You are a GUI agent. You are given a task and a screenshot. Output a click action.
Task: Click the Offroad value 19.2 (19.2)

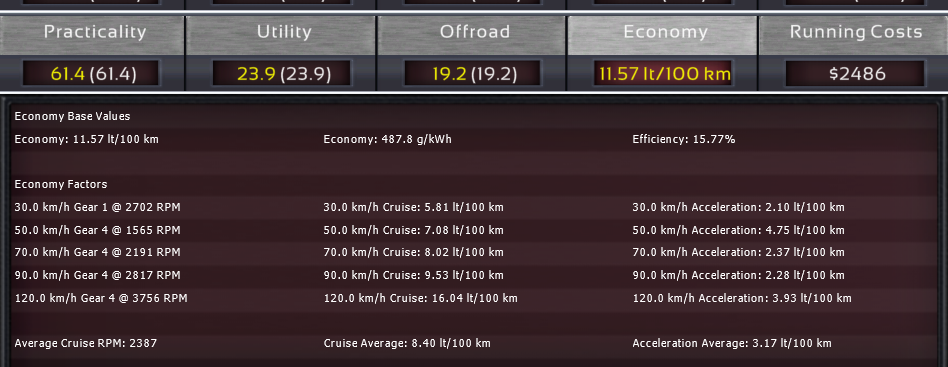click(472, 74)
